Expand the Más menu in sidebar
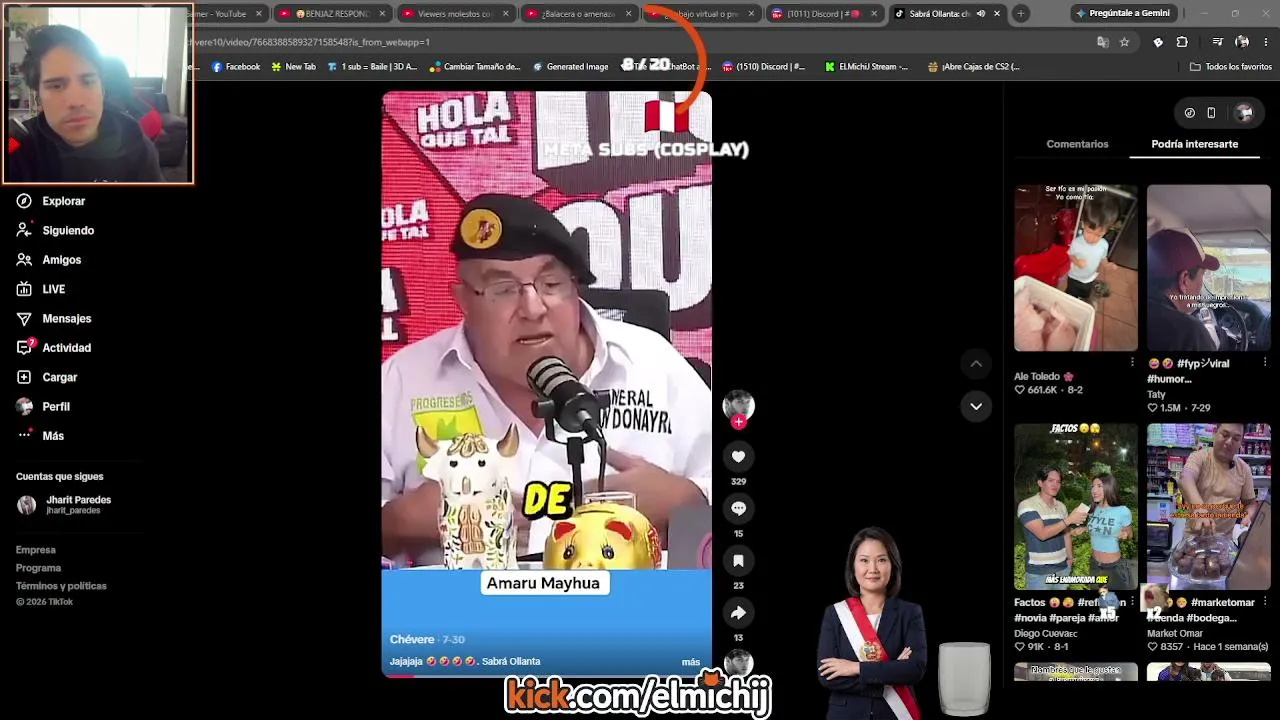The width and height of the screenshot is (1280, 720). pos(40,436)
